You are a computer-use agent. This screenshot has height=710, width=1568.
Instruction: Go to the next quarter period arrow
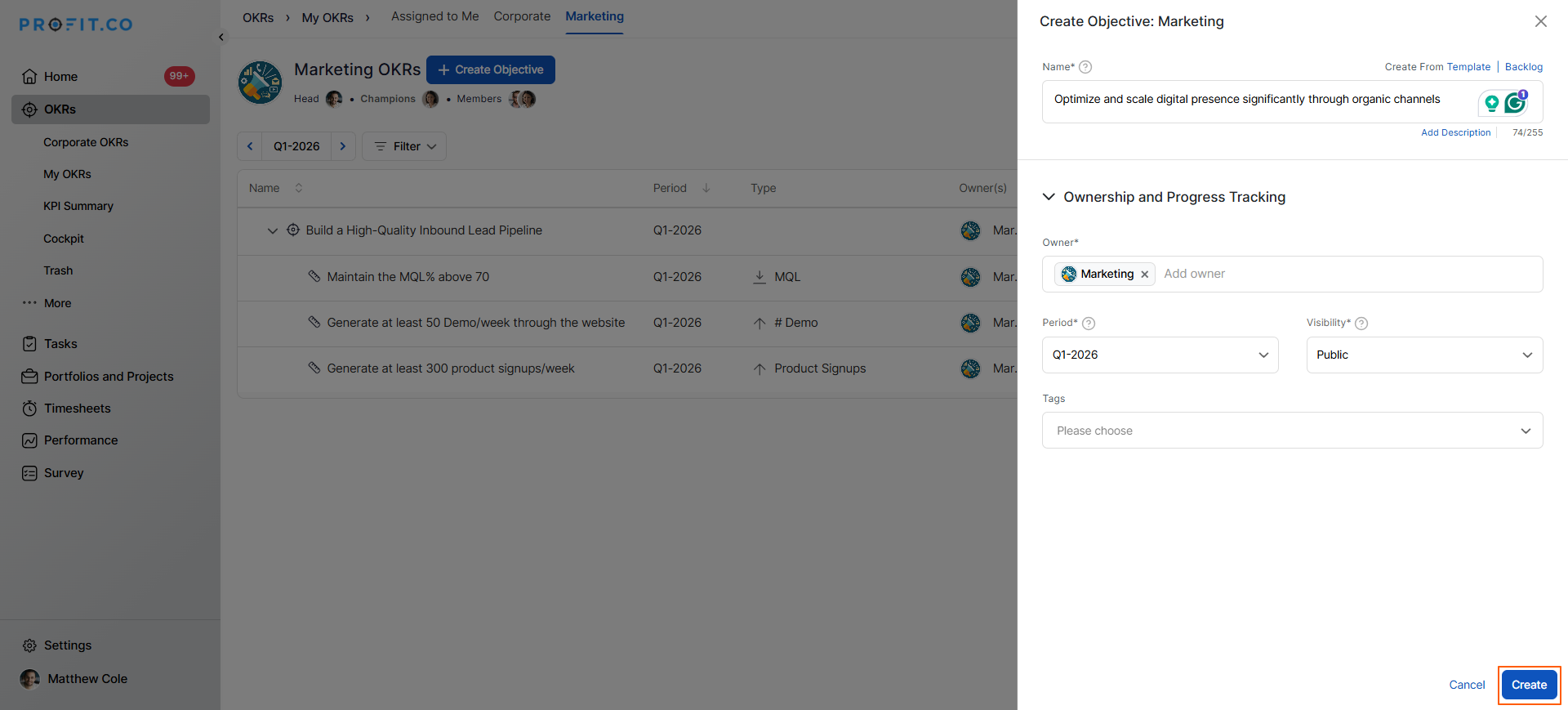click(343, 146)
